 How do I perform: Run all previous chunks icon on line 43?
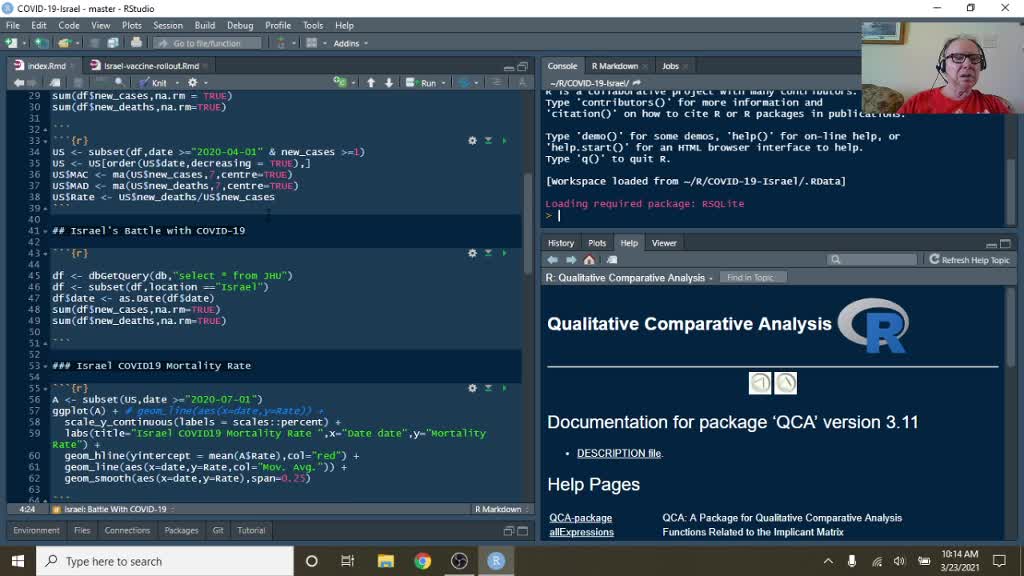coord(488,253)
